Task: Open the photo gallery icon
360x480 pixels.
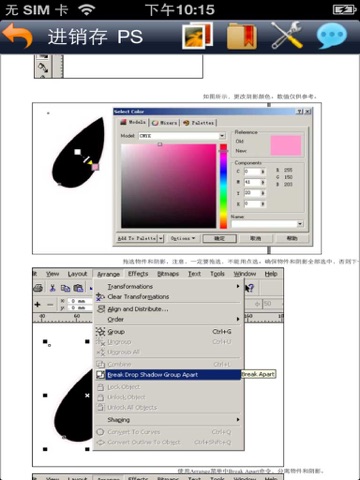Action: pos(198,36)
